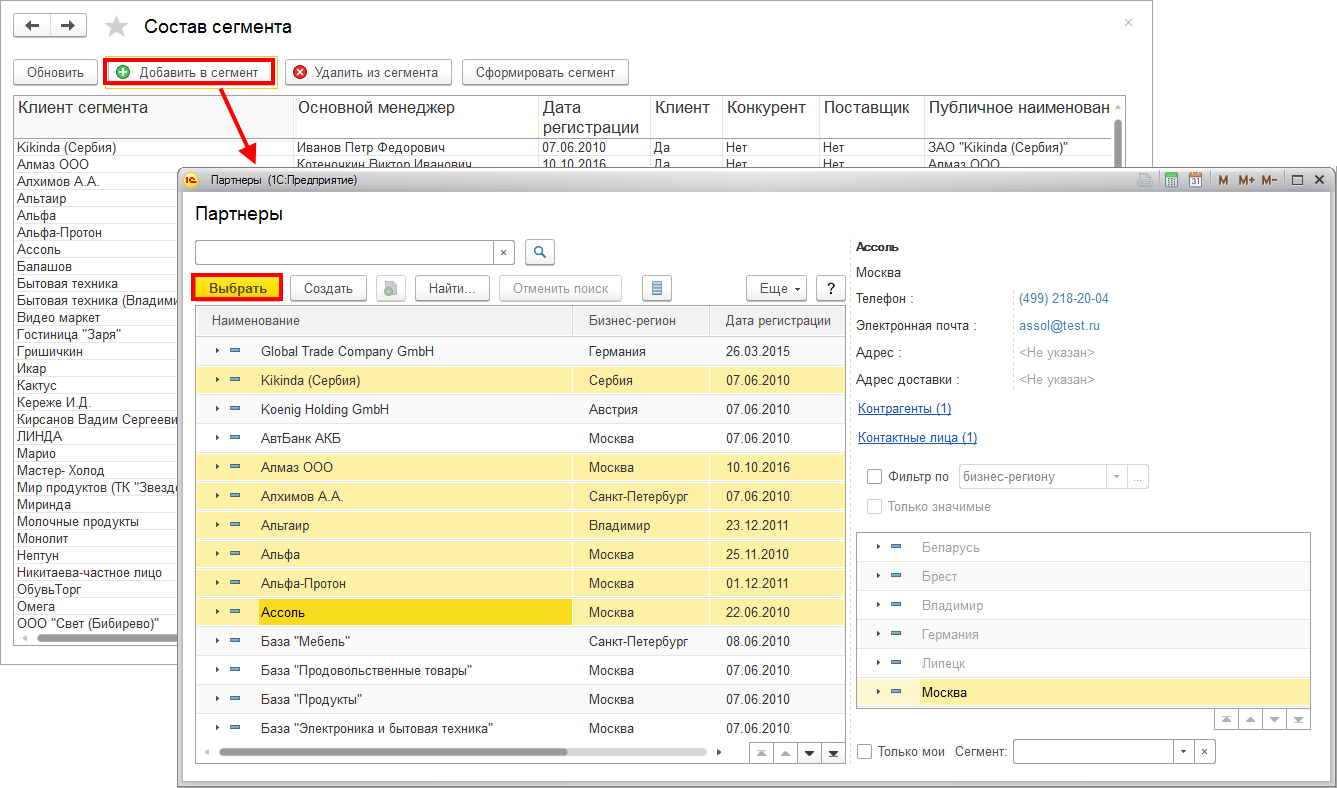Mark Состав сегмента as favorite with star
Viewport: 1337px width, 788px height.
[x=117, y=27]
